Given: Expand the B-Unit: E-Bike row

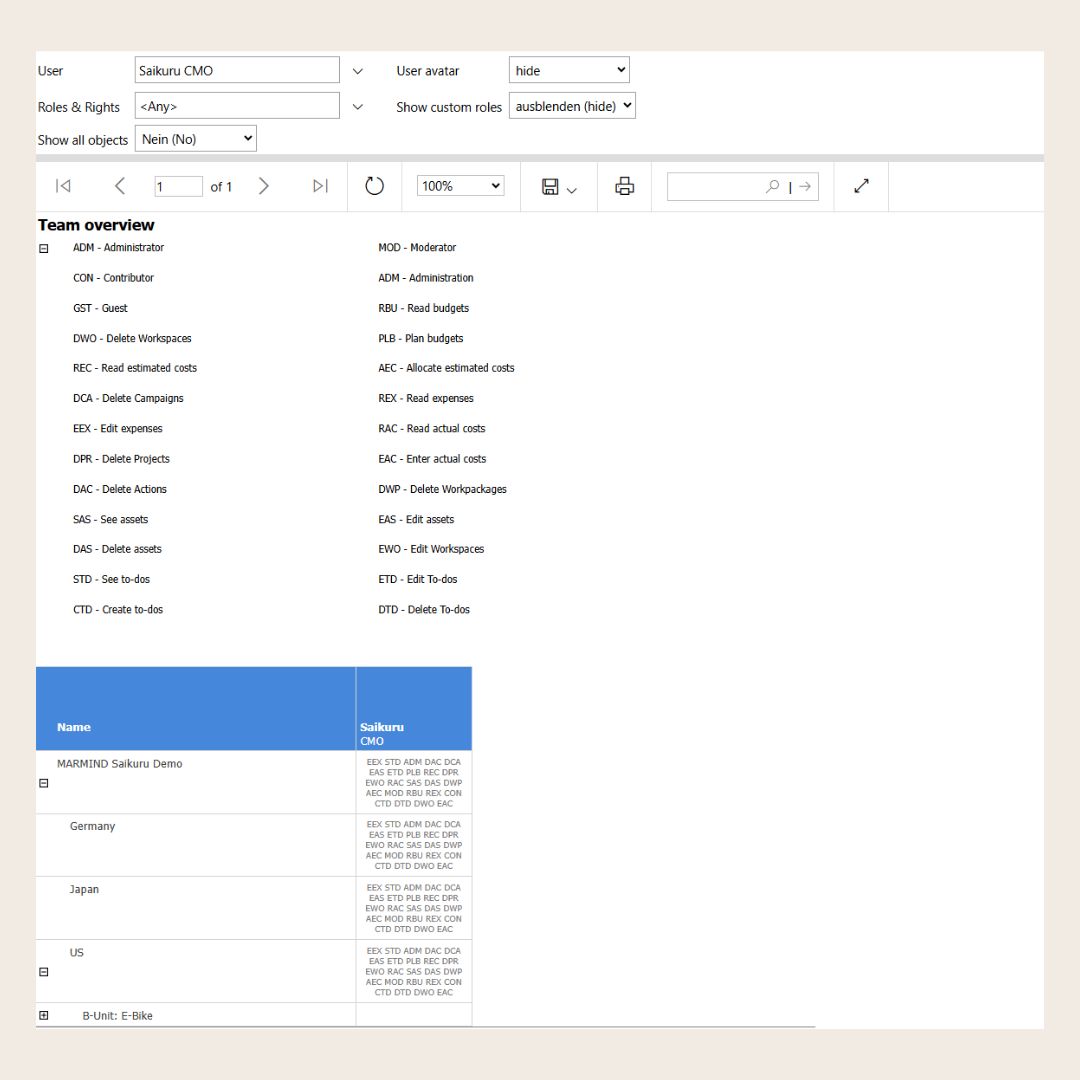Looking at the screenshot, I should point(44,1016).
